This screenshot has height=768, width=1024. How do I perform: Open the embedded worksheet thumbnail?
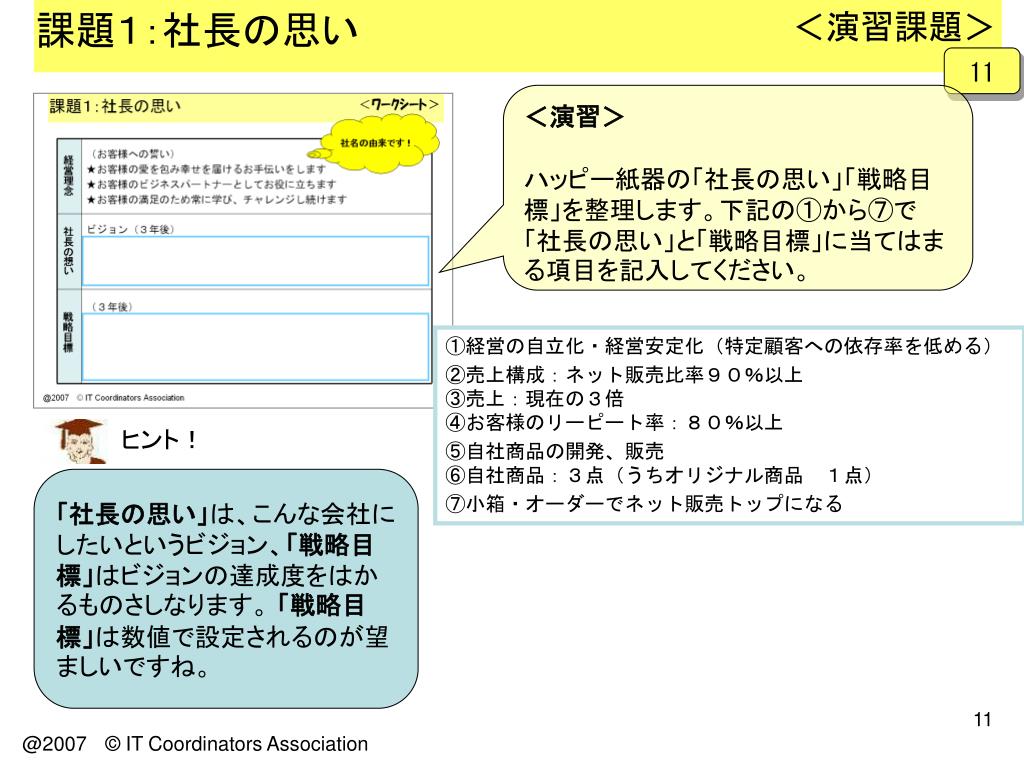click(x=243, y=251)
